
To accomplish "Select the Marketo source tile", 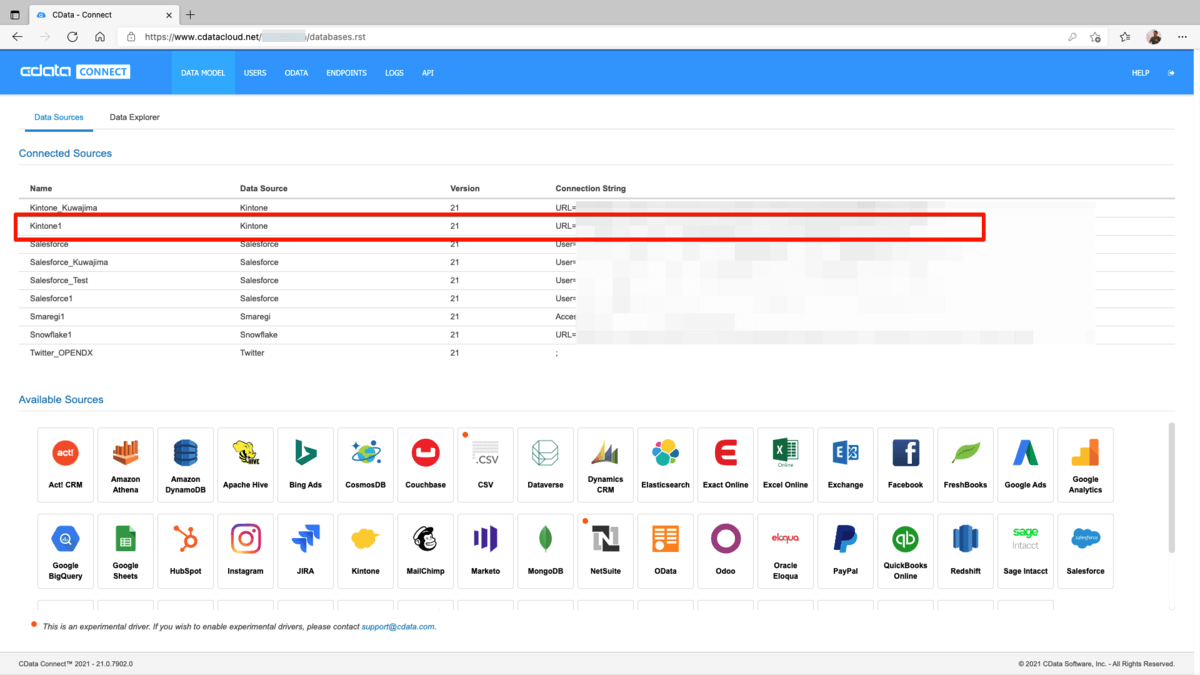I will tap(485, 551).
